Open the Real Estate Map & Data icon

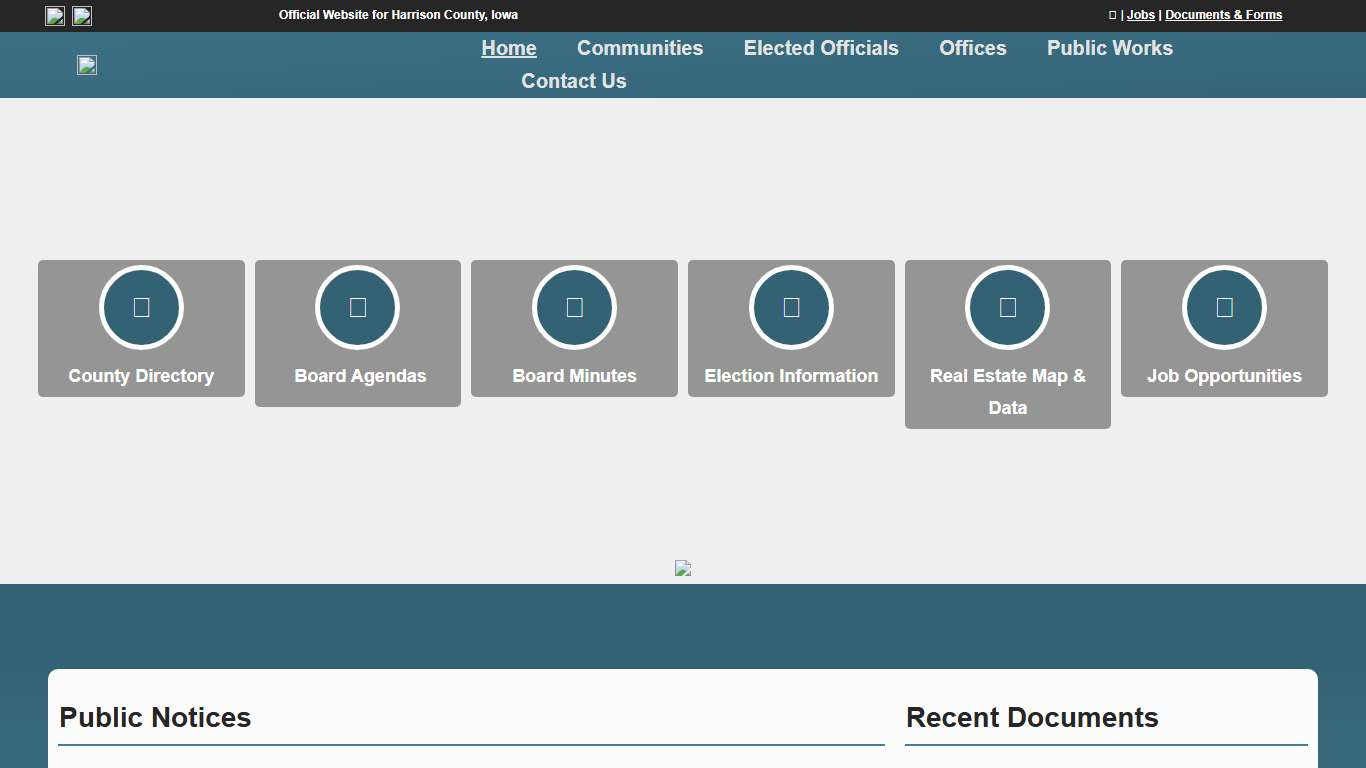[1007, 307]
